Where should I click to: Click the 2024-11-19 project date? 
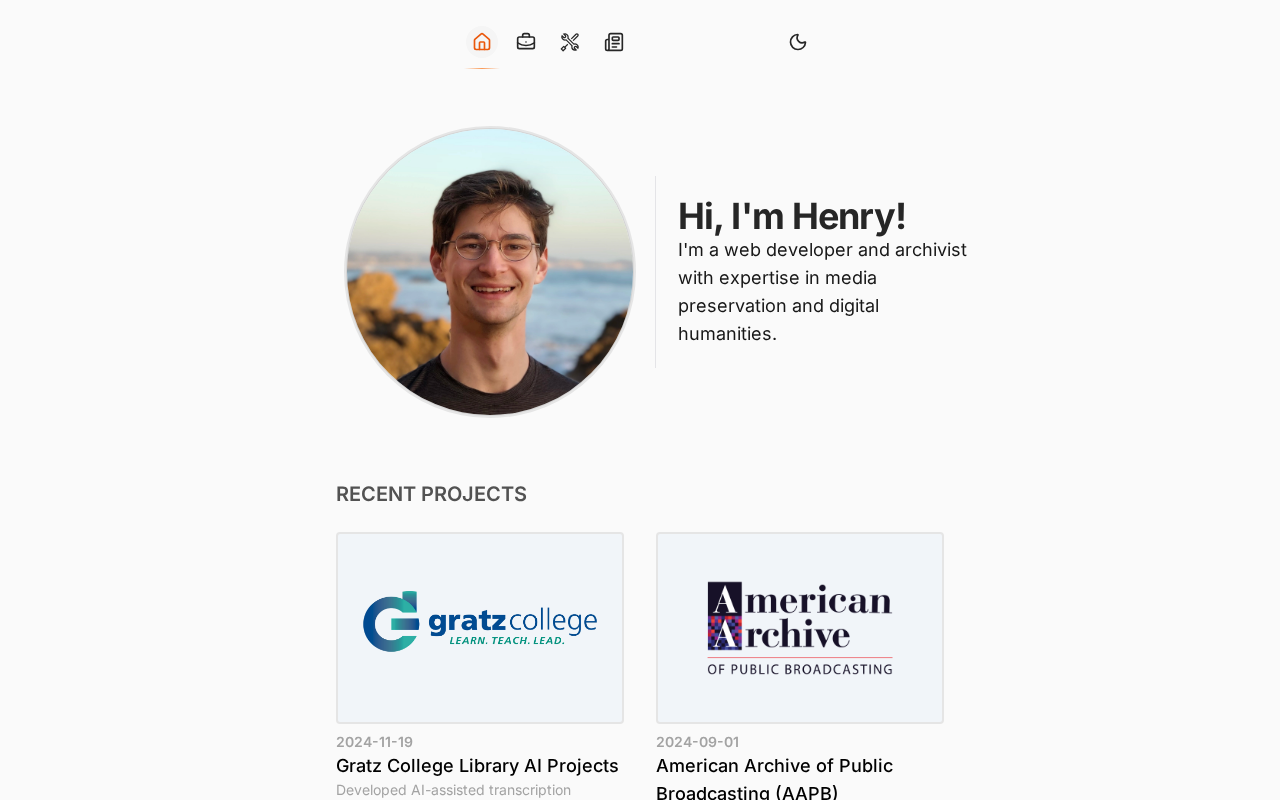pos(374,742)
